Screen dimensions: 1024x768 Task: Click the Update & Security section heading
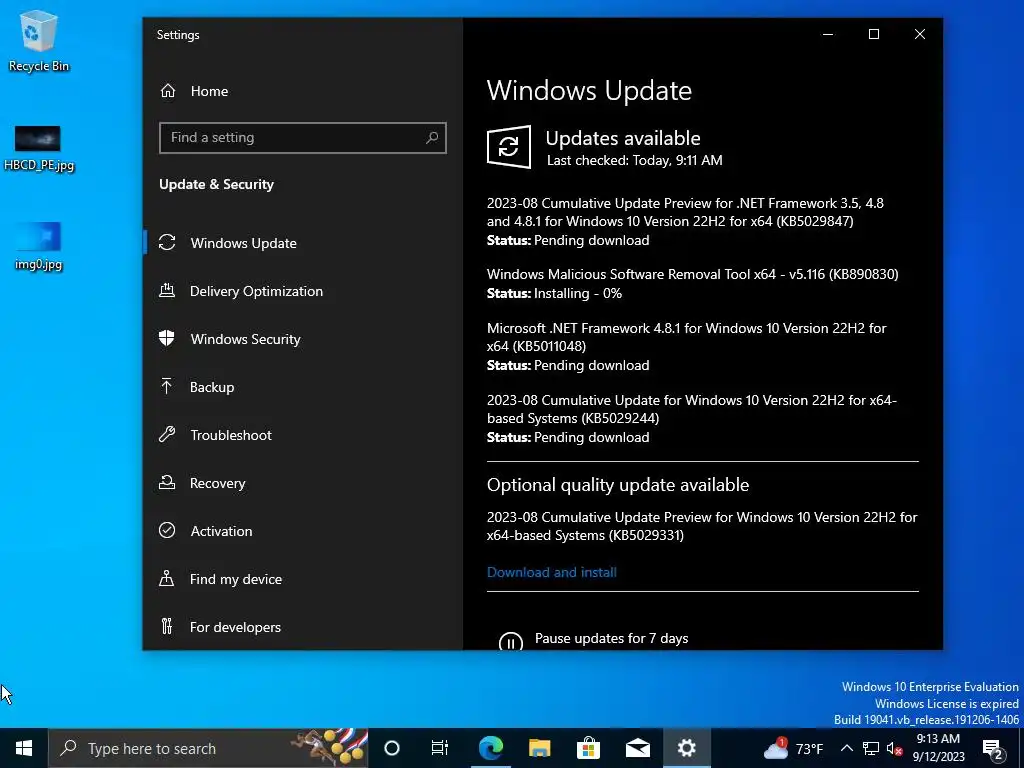[216, 185]
